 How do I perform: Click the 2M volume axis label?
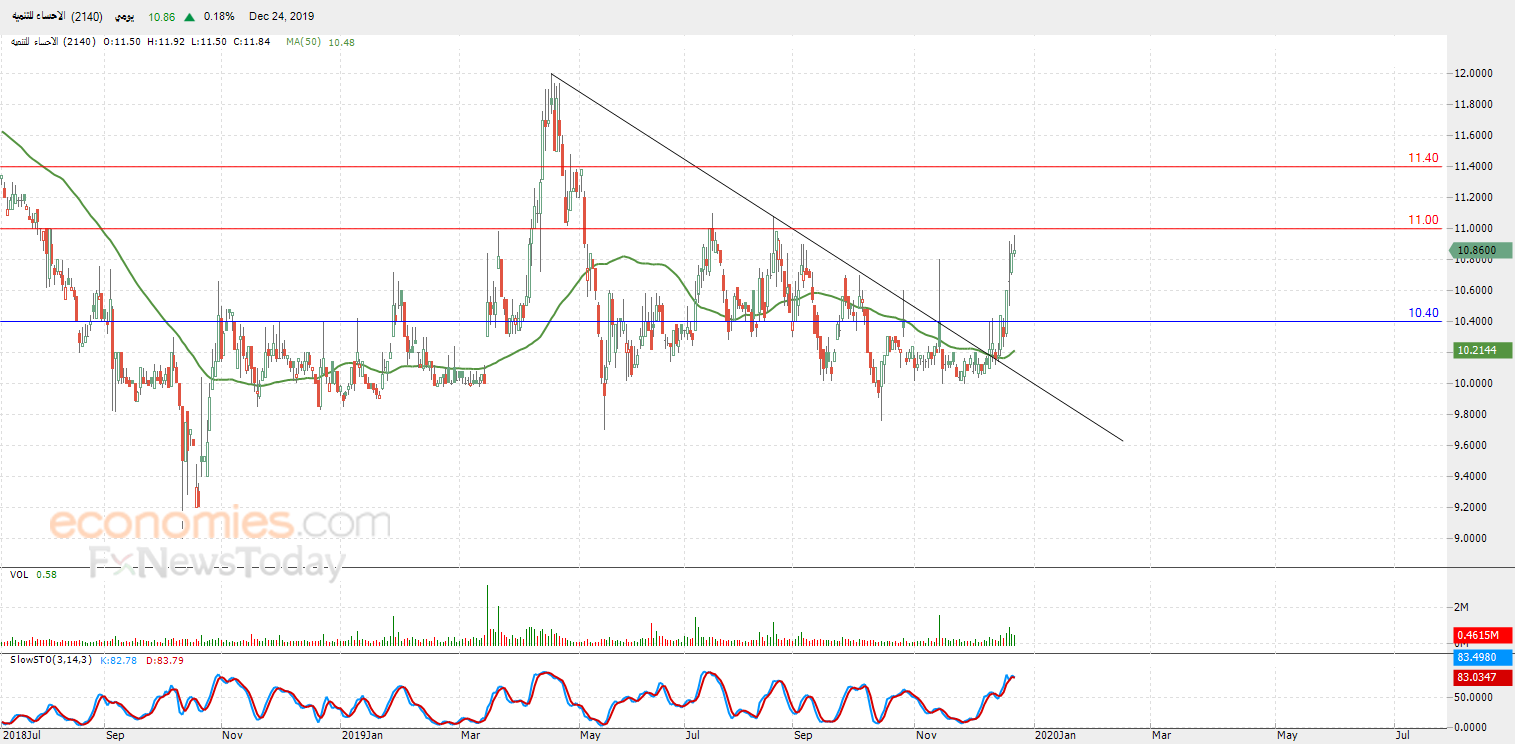(1462, 608)
